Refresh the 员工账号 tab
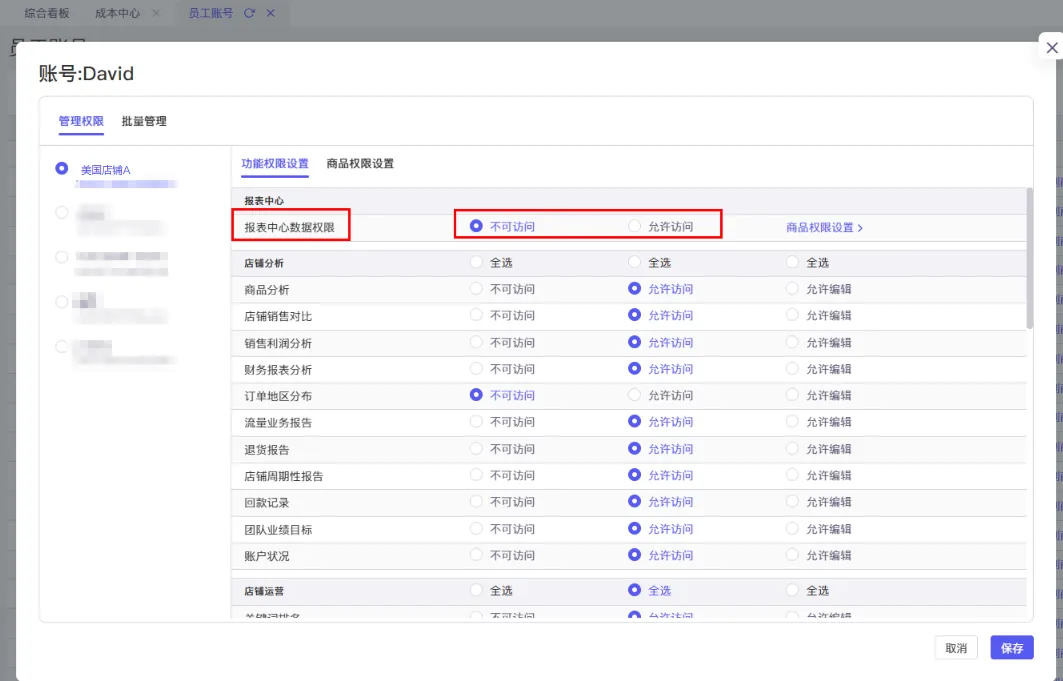The width and height of the screenshot is (1063, 681). tap(249, 13)
